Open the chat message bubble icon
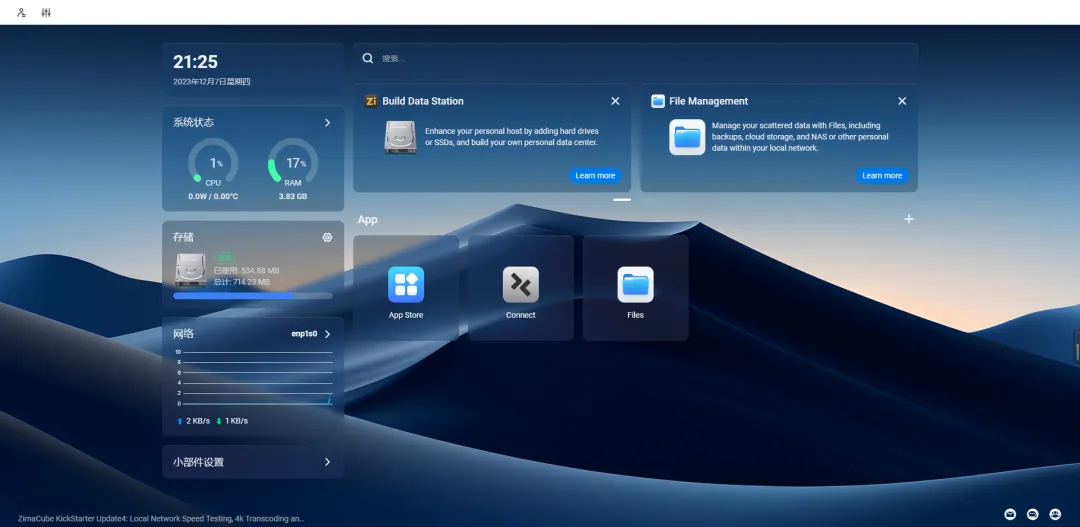 (1032, 514)
